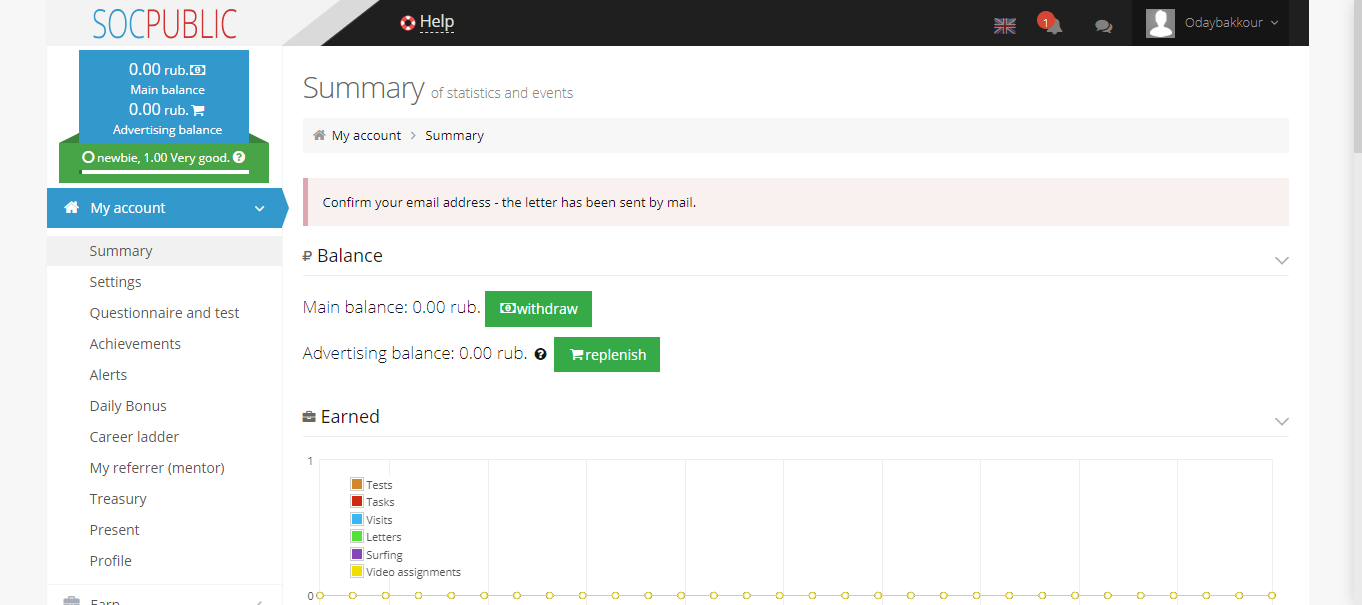Open the chat messages icon

(x=1104, y=27)
